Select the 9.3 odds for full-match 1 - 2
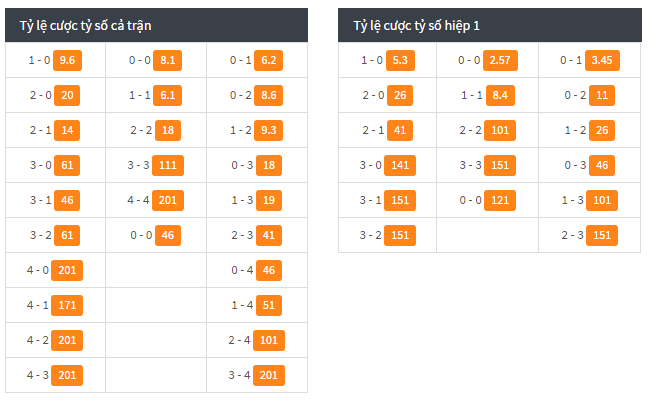The height and width of the screenshot is (404, 648). 269,131
